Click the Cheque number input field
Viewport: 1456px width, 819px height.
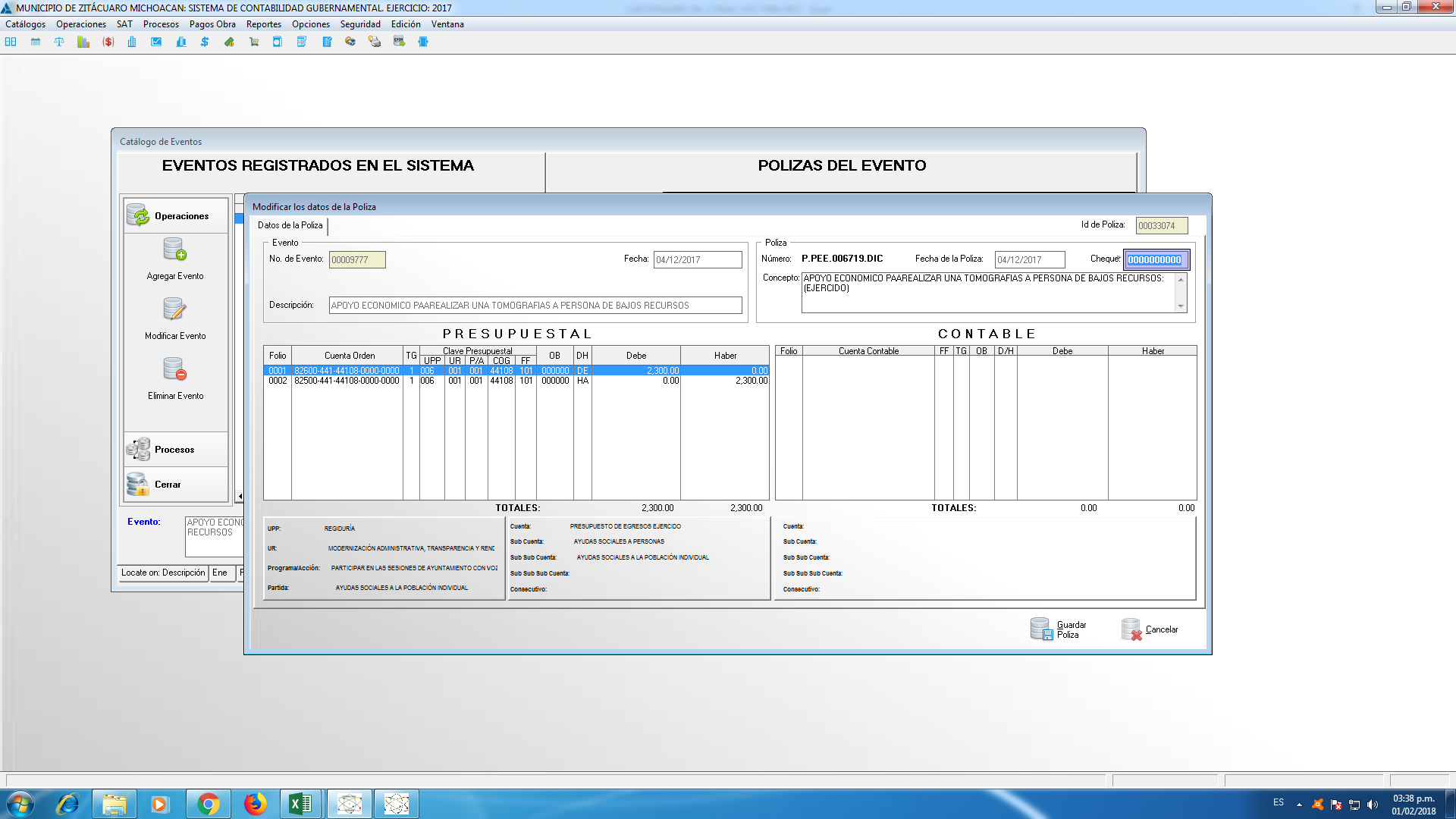1156,260
